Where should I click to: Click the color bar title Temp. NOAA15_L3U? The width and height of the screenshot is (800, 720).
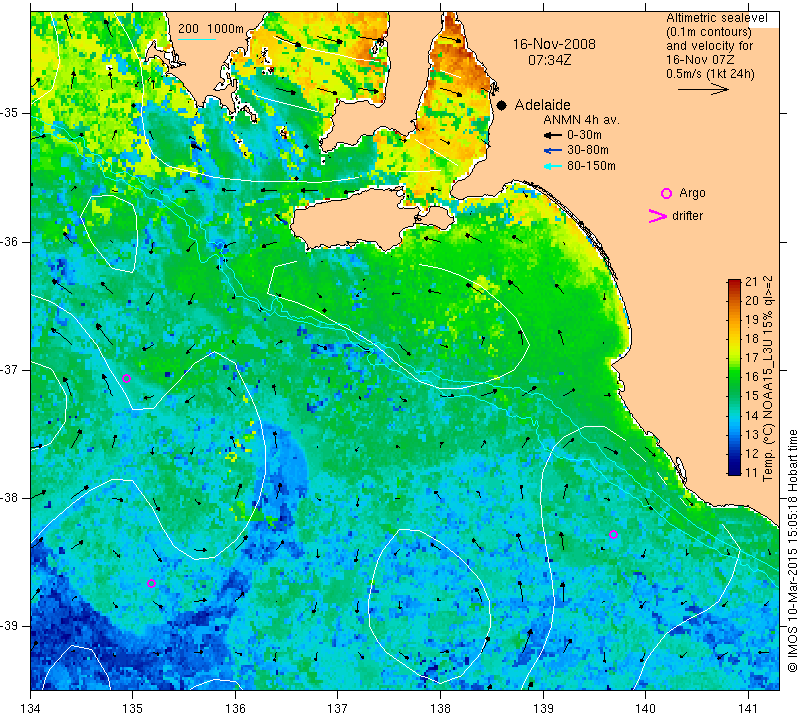point(767,378)
